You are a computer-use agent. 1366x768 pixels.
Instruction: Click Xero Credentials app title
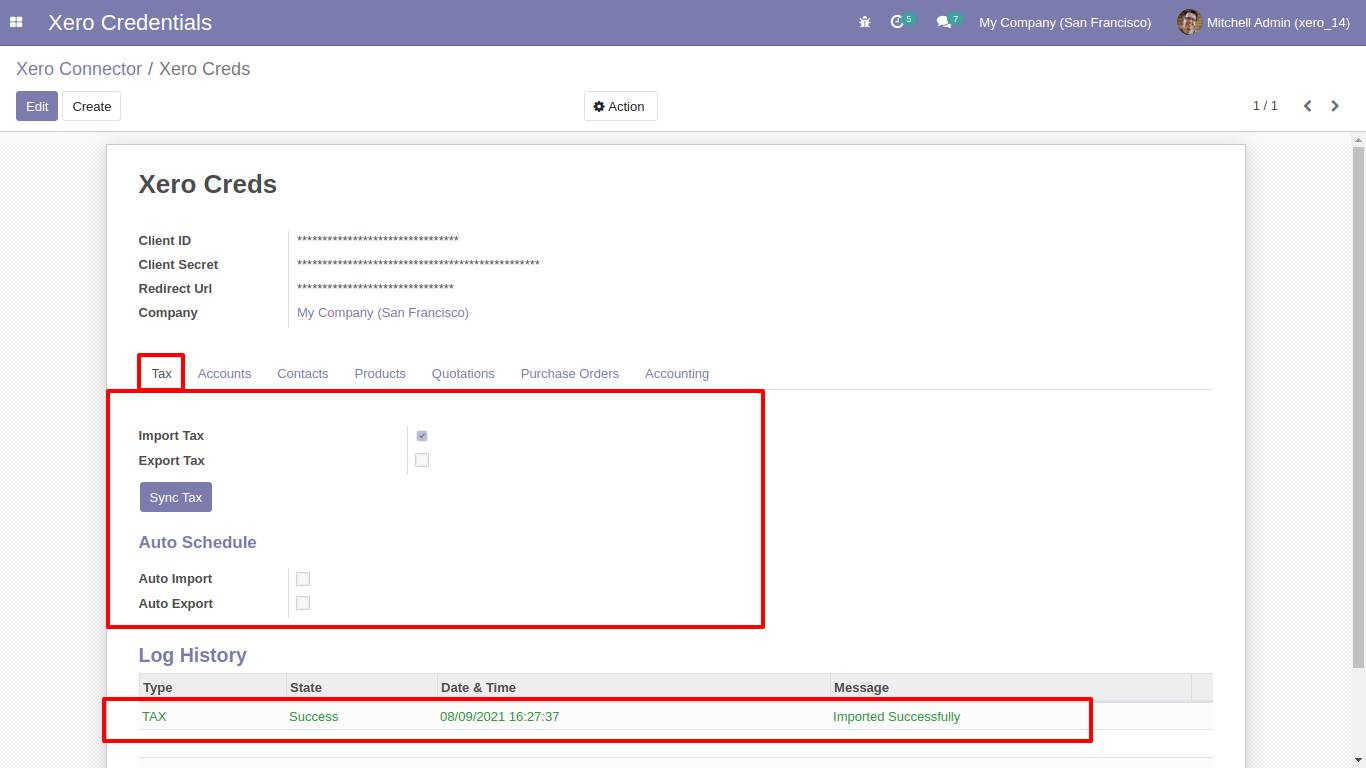(x=130, y=22)
